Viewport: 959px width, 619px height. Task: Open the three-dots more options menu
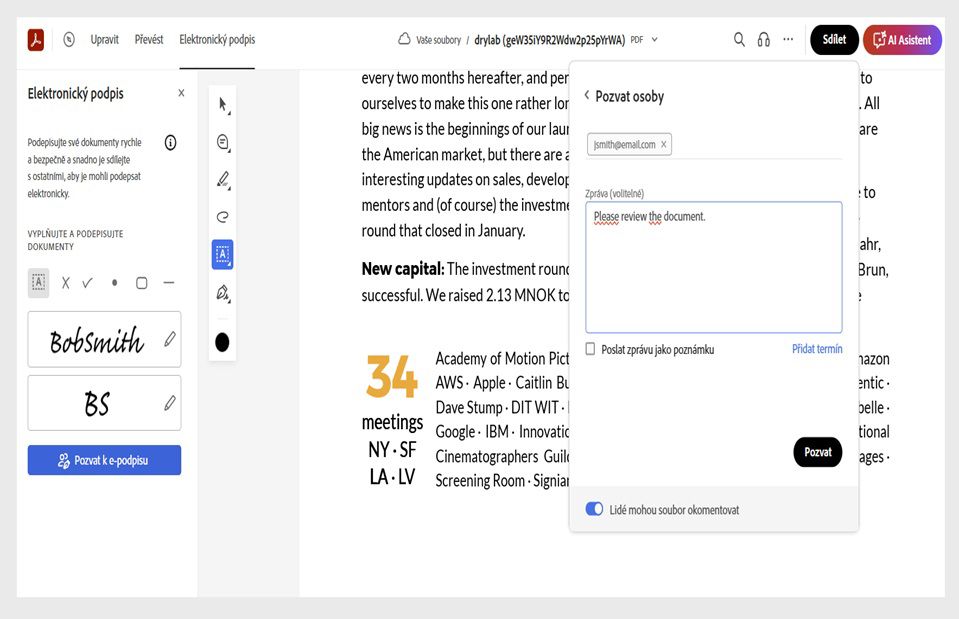coord(788,40)
